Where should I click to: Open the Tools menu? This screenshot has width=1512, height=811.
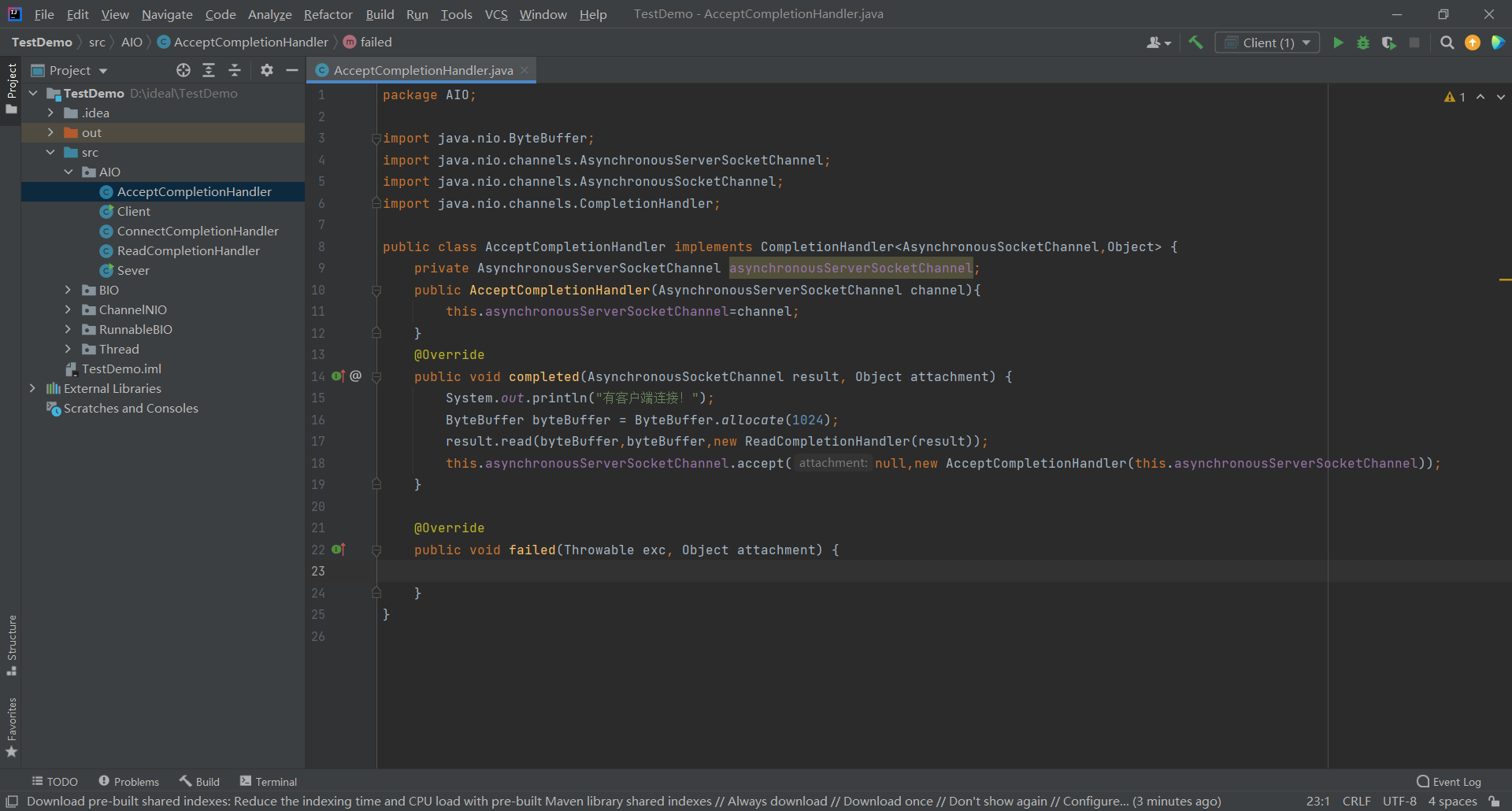(456, 14)
